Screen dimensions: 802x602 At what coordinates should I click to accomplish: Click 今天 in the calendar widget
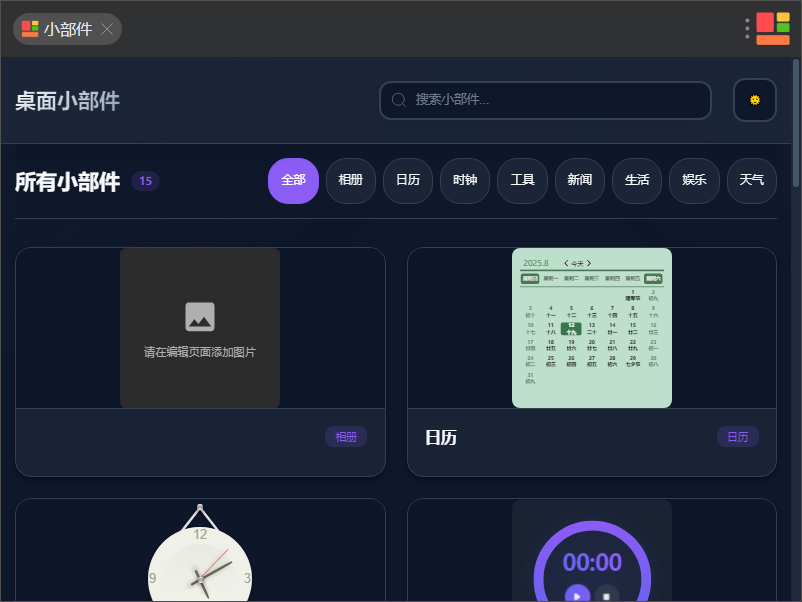tap(577, 263)
